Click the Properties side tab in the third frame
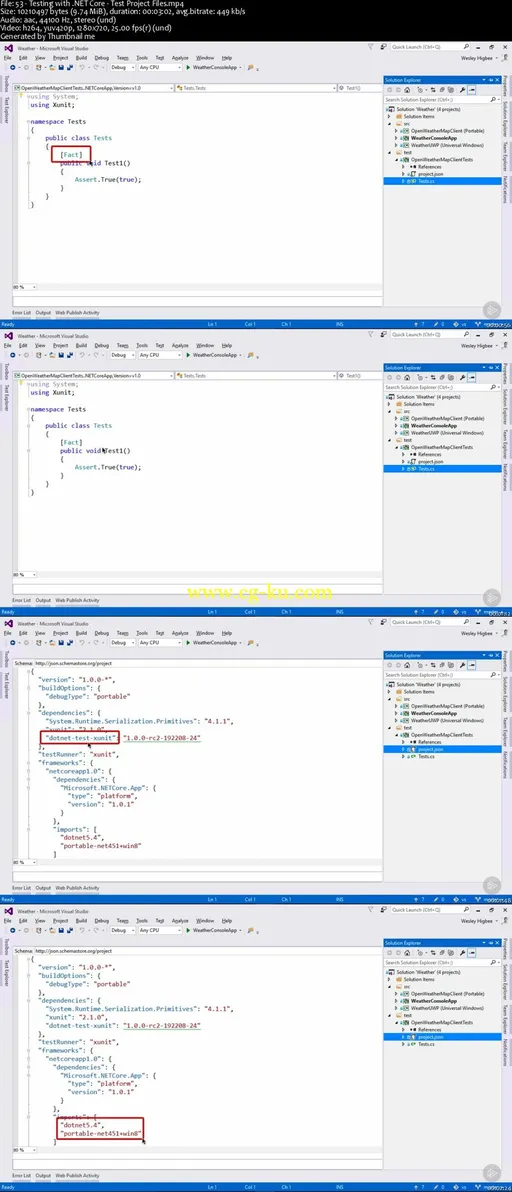This screenshot has height=1192, width=512. (506, 660)
